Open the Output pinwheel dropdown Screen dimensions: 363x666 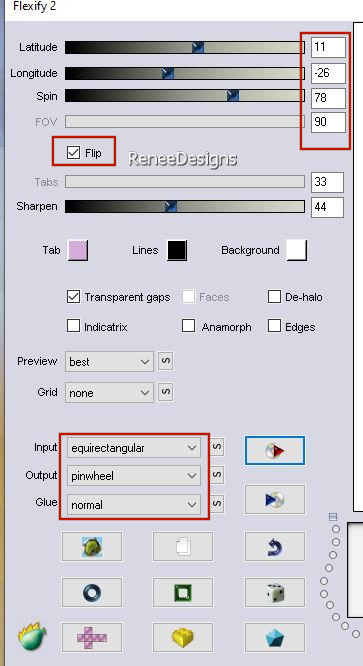pos(134,476)
